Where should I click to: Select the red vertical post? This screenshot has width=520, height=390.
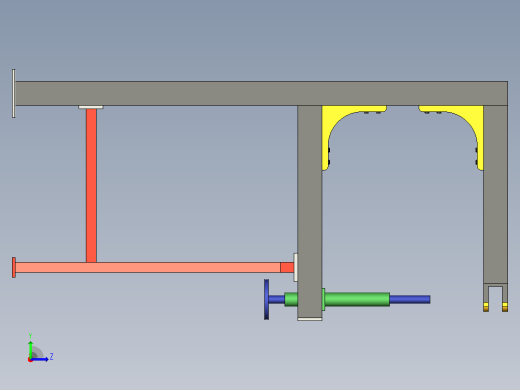tap(91, 185)
